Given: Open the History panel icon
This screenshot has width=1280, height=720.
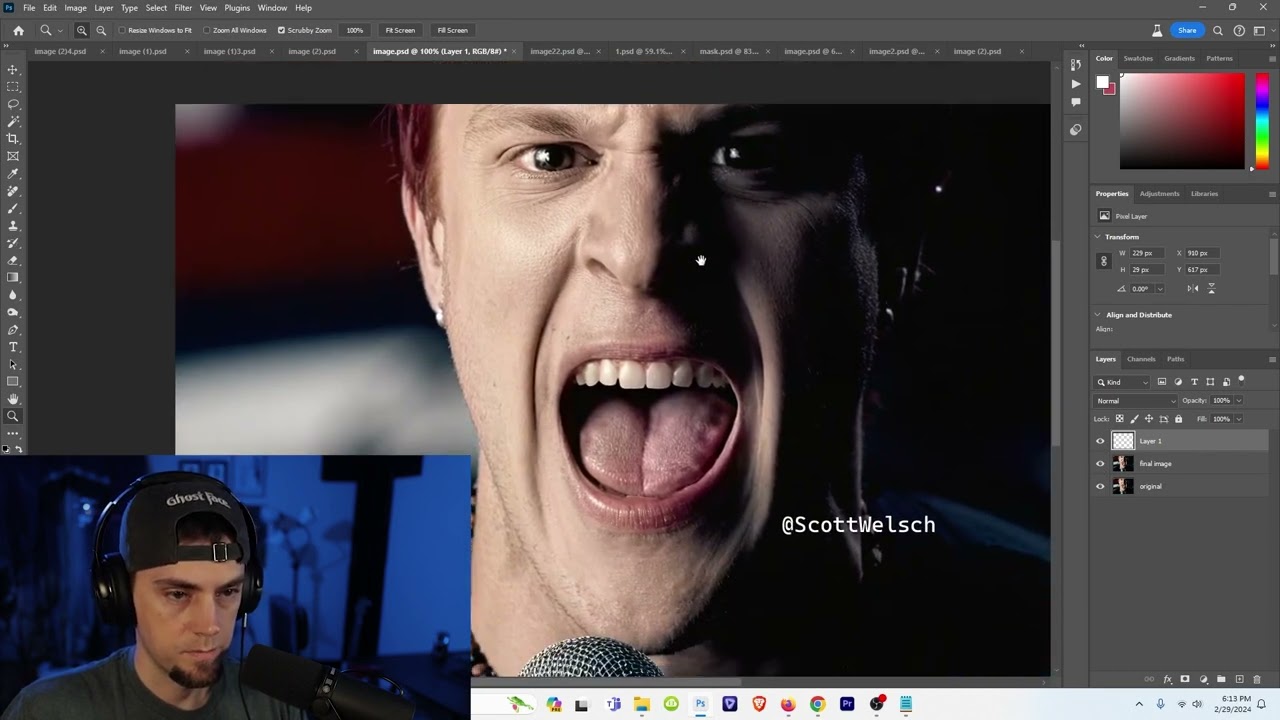Looking at the screenshot, I should 1076,65.
